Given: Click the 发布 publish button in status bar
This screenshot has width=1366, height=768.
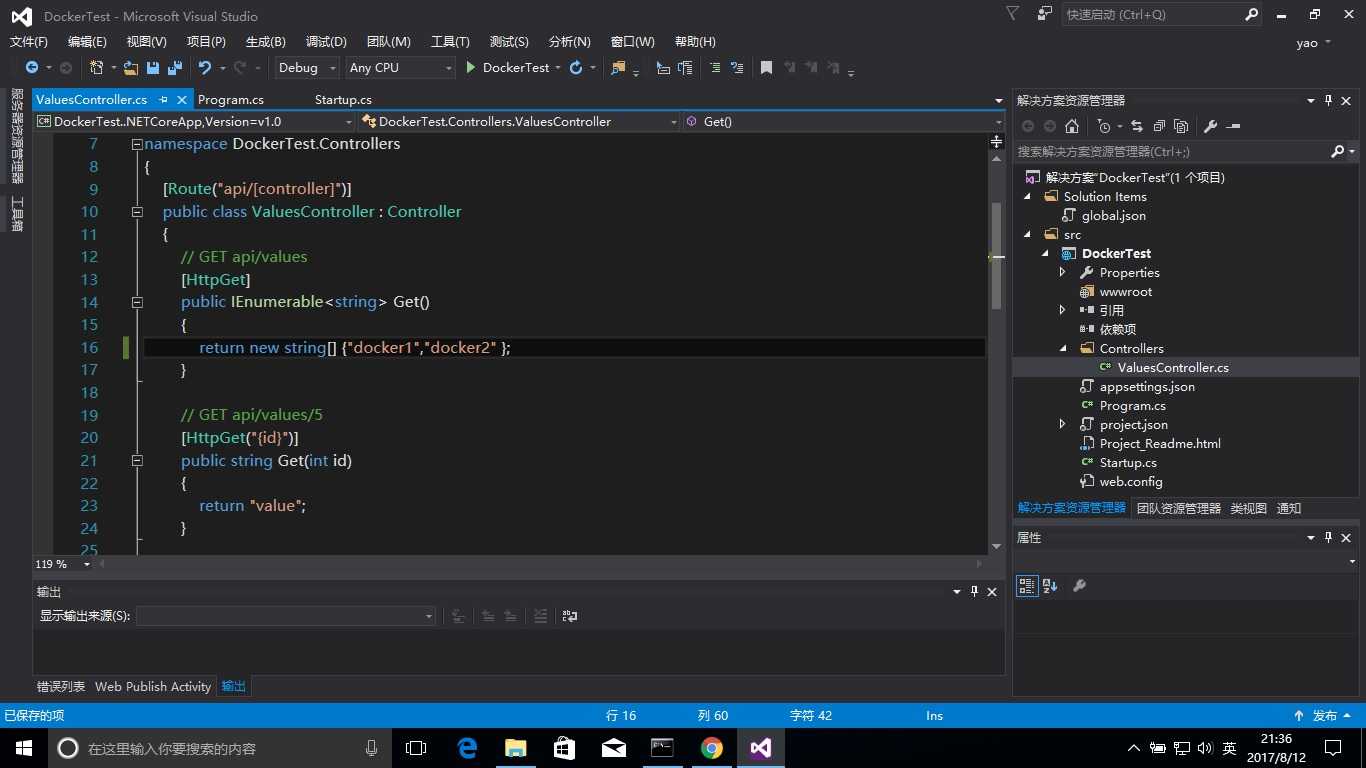Looking at the screenshot, I should pyautogui.click(x=1323, y=715).
